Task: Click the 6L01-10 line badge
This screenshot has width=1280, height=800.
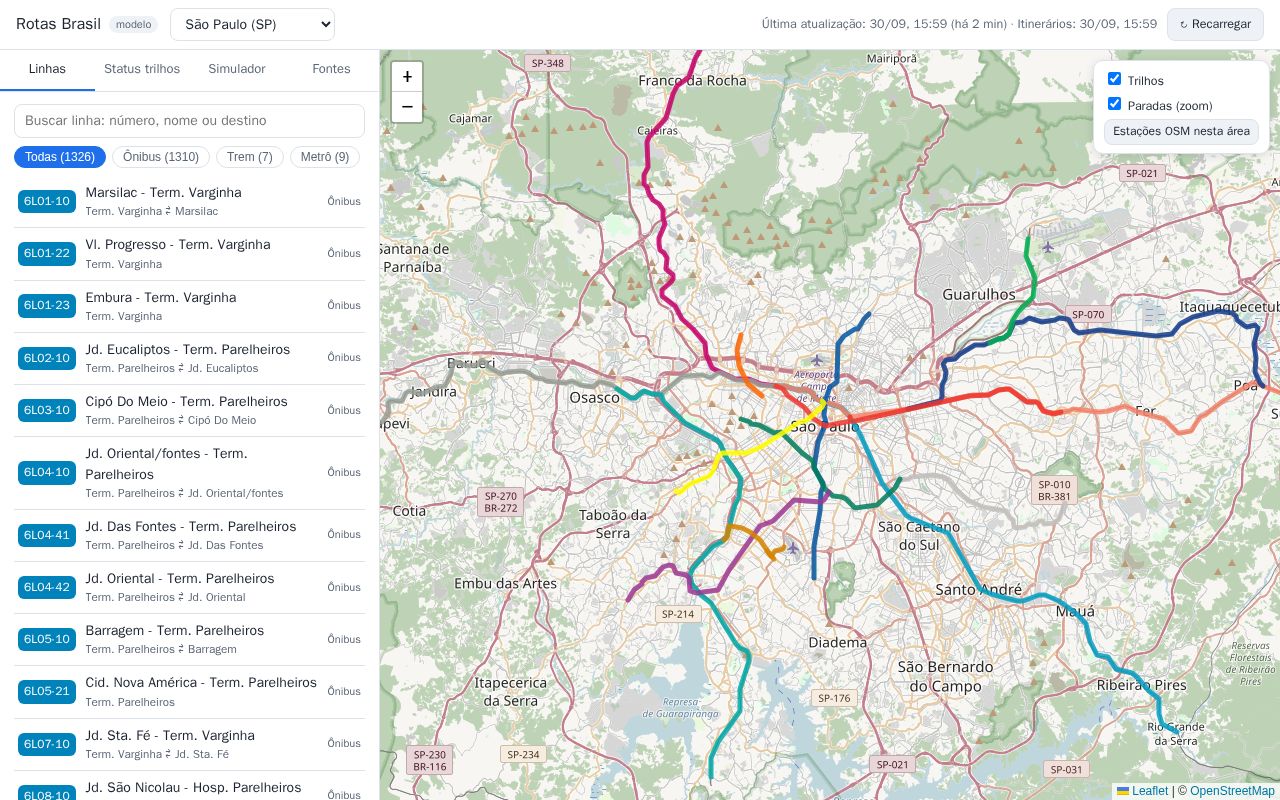Action: tap(47, 201)
